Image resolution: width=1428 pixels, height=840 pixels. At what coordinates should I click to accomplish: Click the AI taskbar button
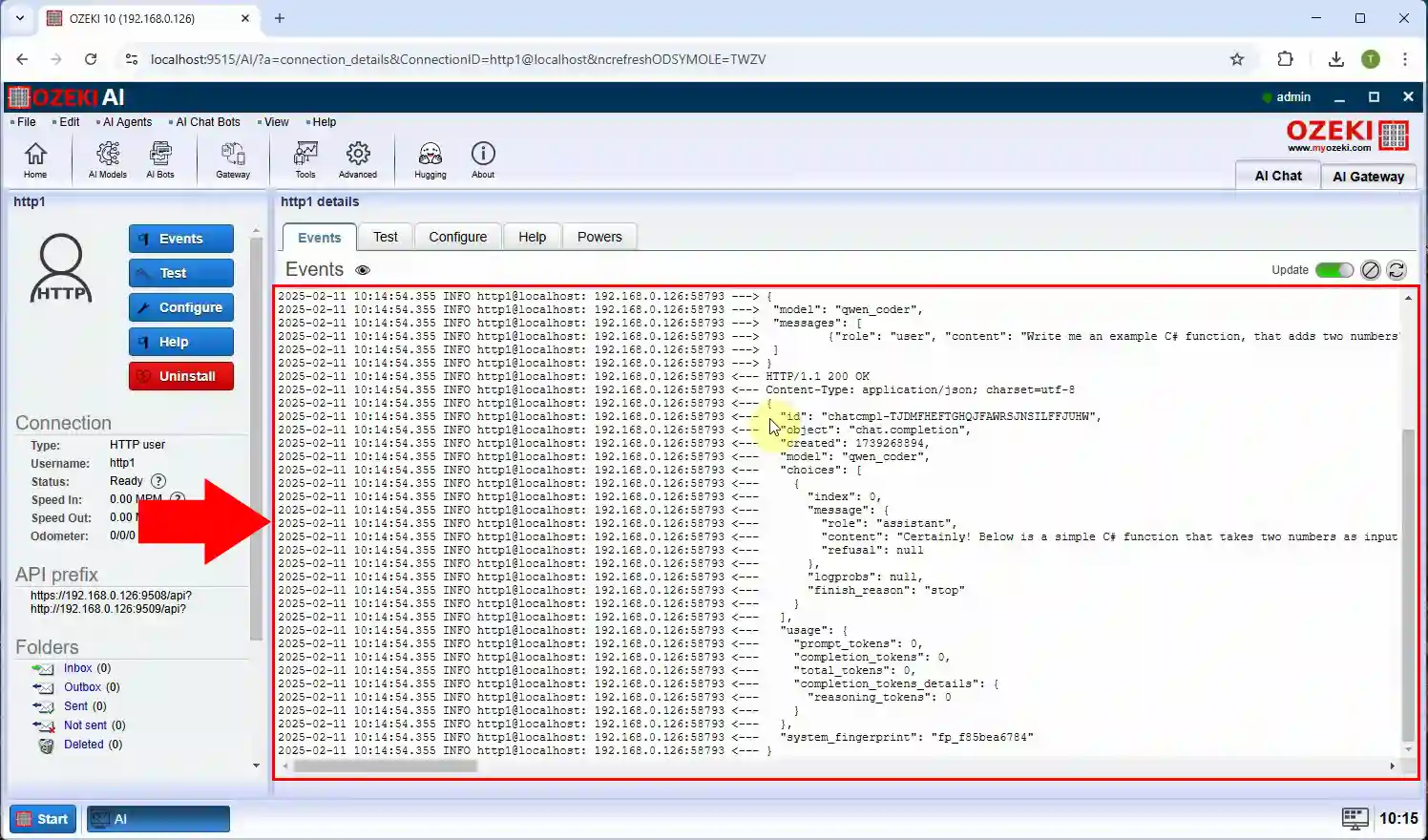158,819
